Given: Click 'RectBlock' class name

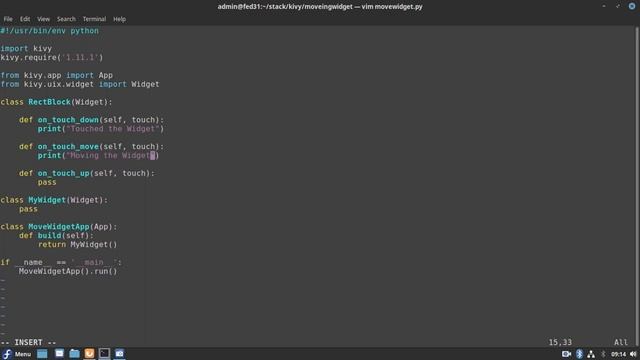Looking at the screenshot, I should [49, 102].
